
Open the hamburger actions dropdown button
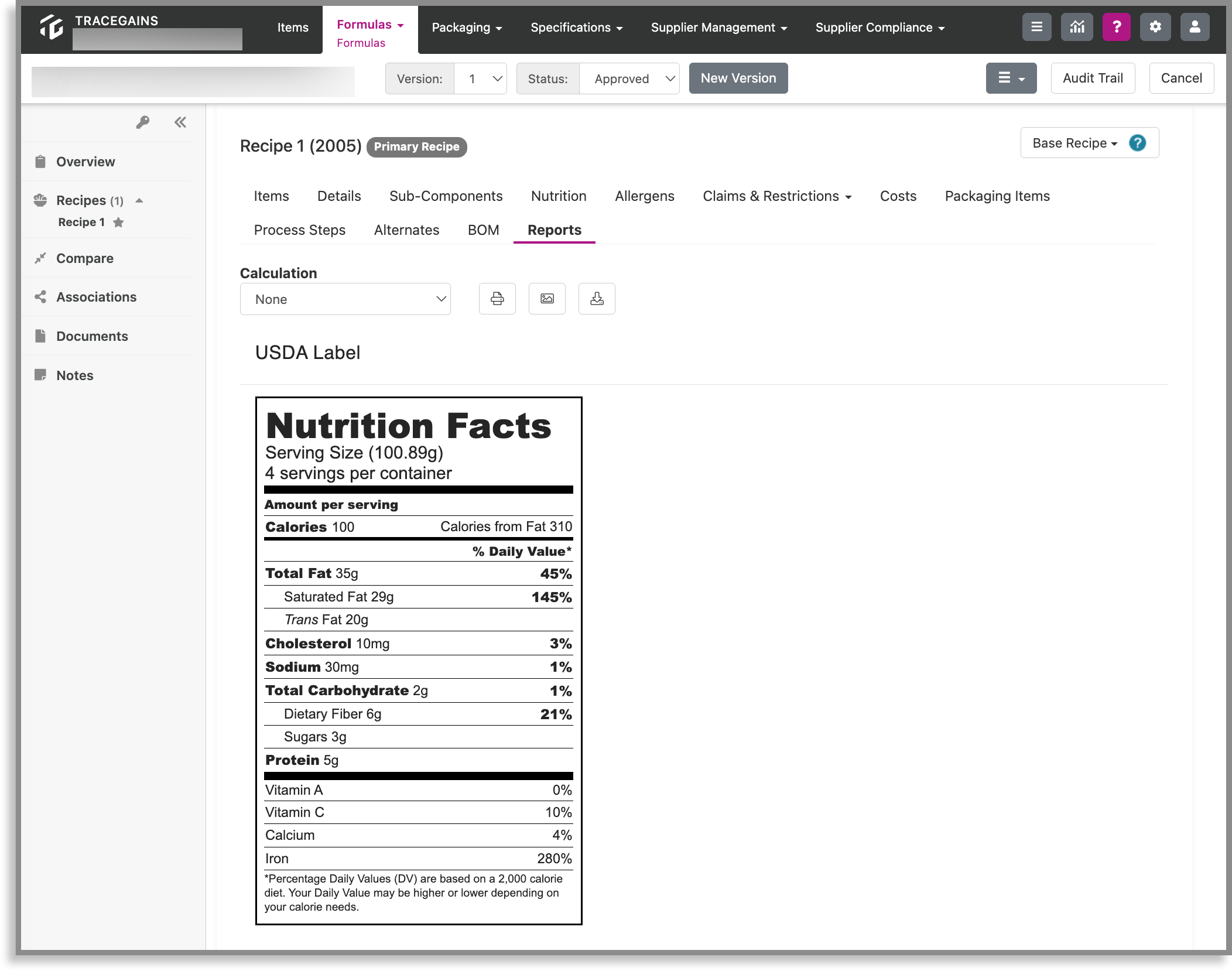pos(1011,78)
